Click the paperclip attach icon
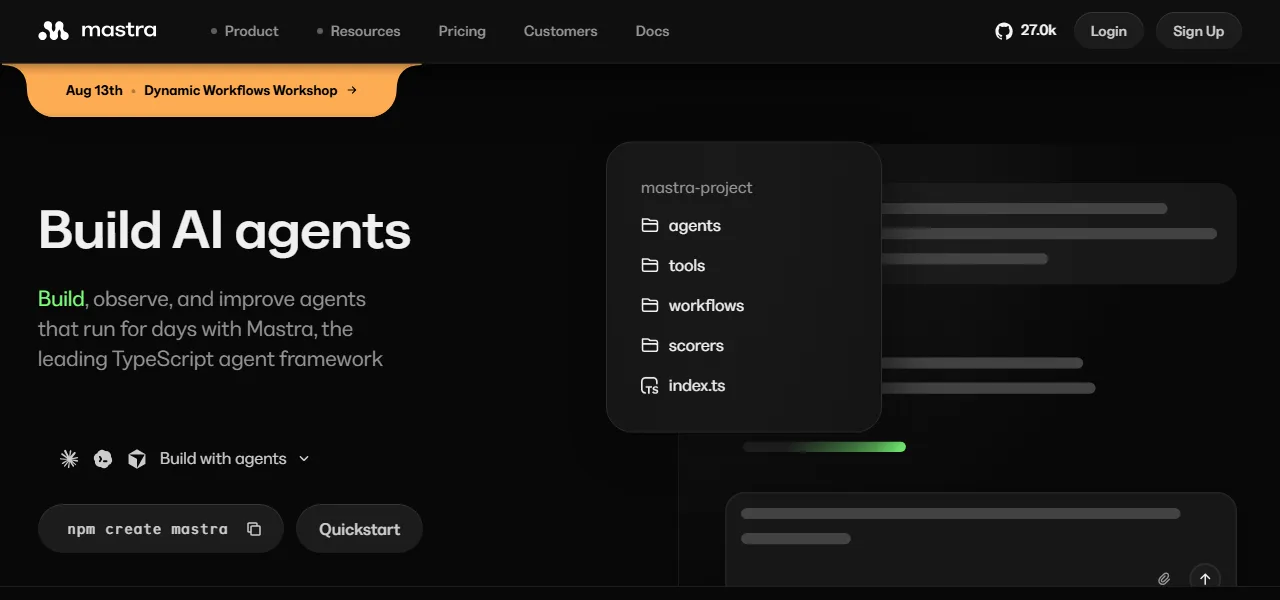1280x600 pixels. tap(1164, 579)
